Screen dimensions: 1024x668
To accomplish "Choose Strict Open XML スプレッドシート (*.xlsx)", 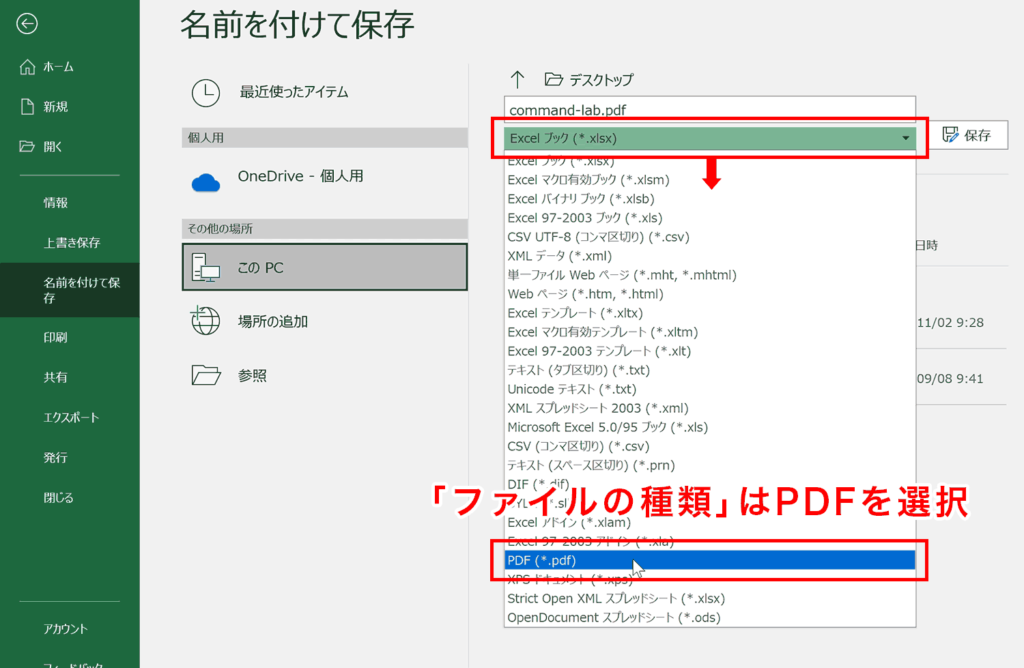I will 710,598.
